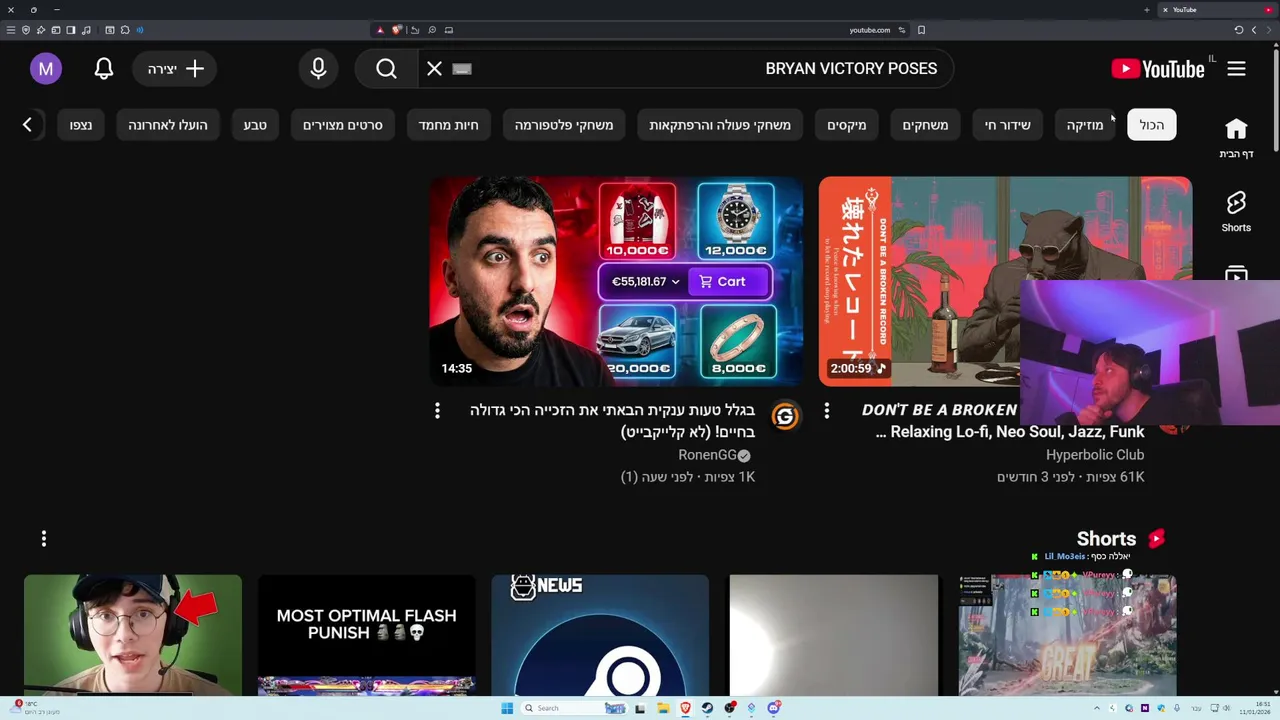Select the סרטים מצוירים chip
The height and width of the screenshot is (720, 1280).
click(343, 125)
